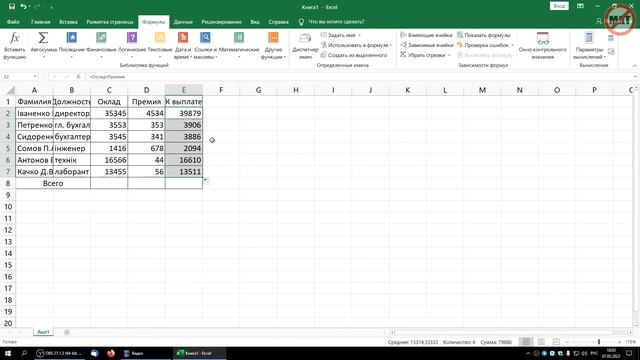
Task: Click the taskbar search magnifier icon
Action: pos(24,353)
